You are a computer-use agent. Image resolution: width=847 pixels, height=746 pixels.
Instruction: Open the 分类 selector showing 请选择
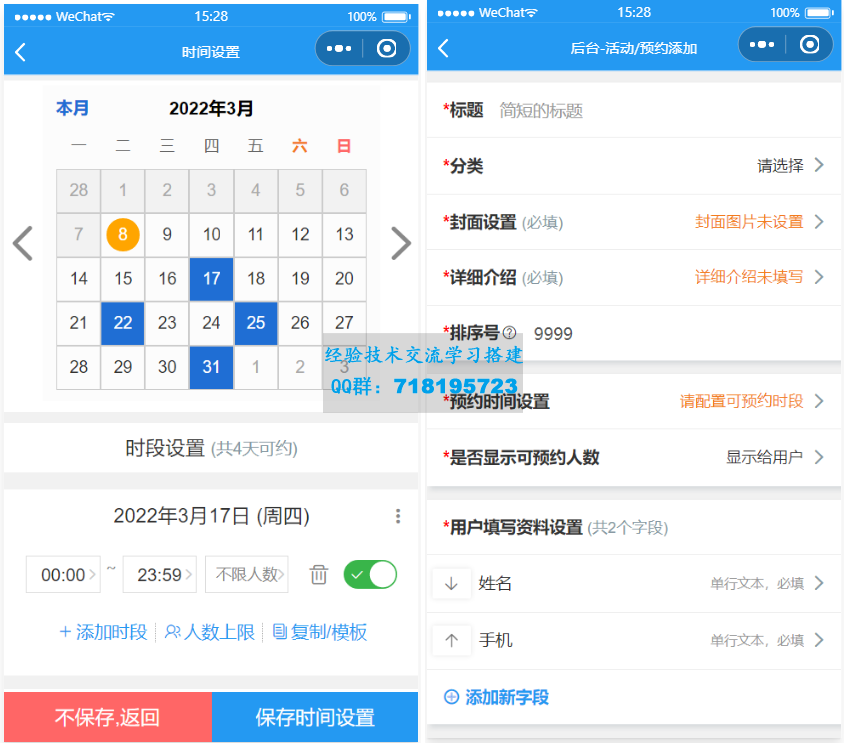[x=635, y=166]
